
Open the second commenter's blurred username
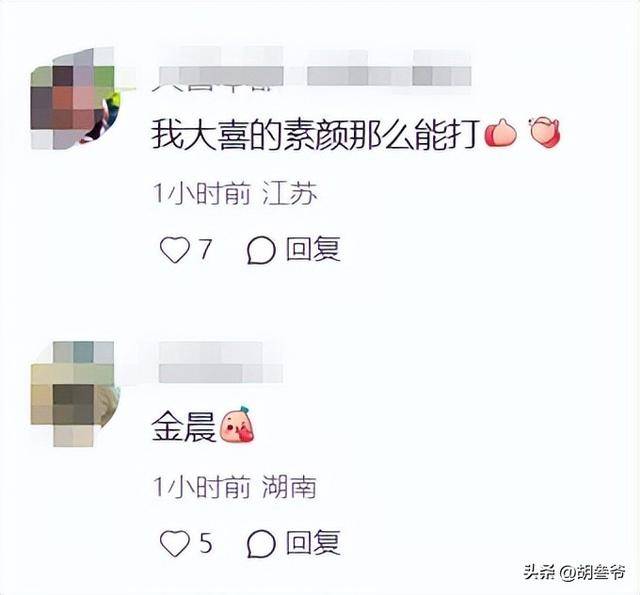220,363
